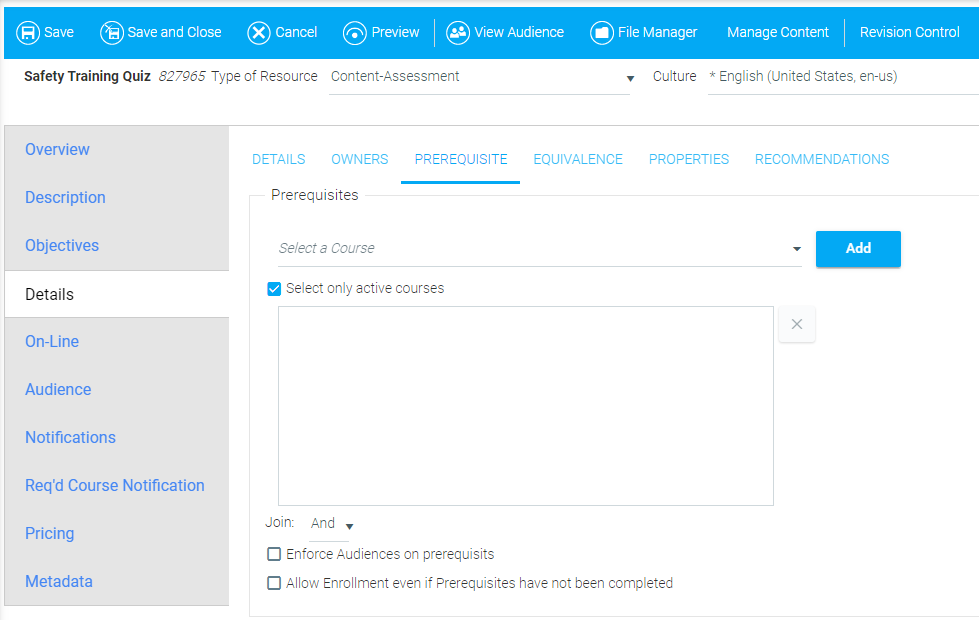This screenshot has width=979, height=620.
Task: Open the Join And dropdown
Action: [332, 524]
